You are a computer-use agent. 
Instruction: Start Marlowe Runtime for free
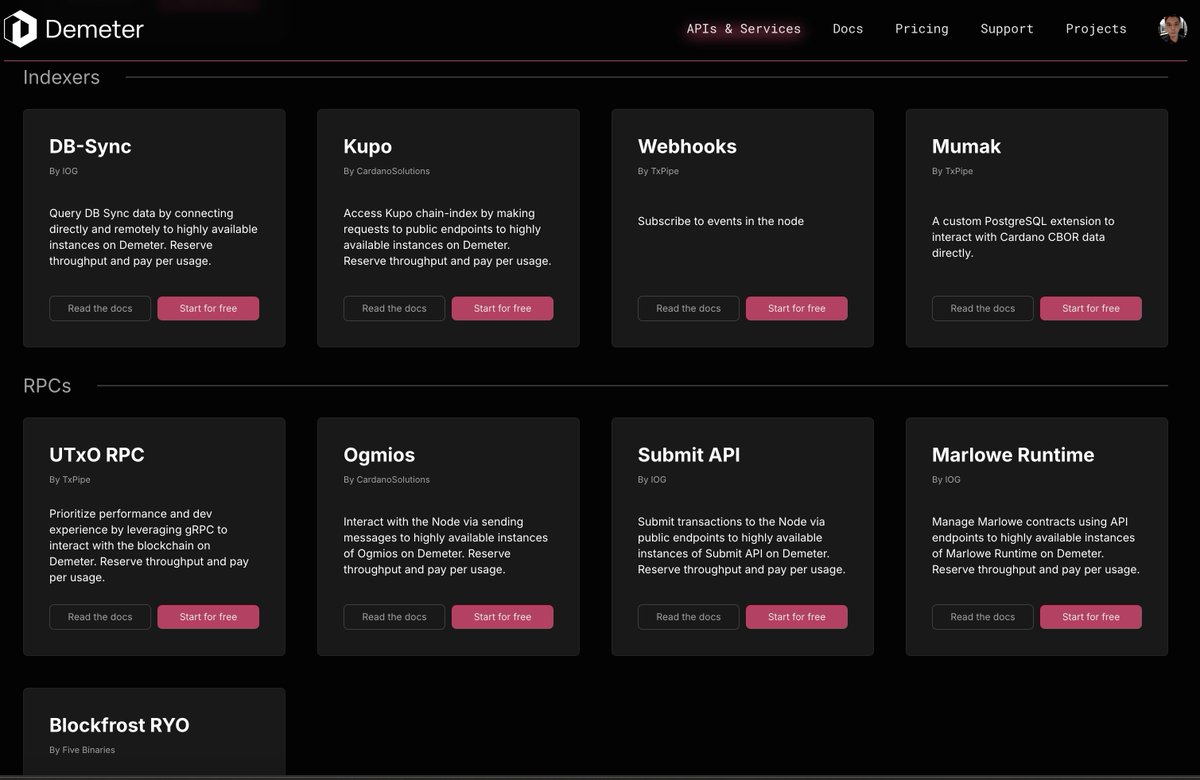(1090, 617)
